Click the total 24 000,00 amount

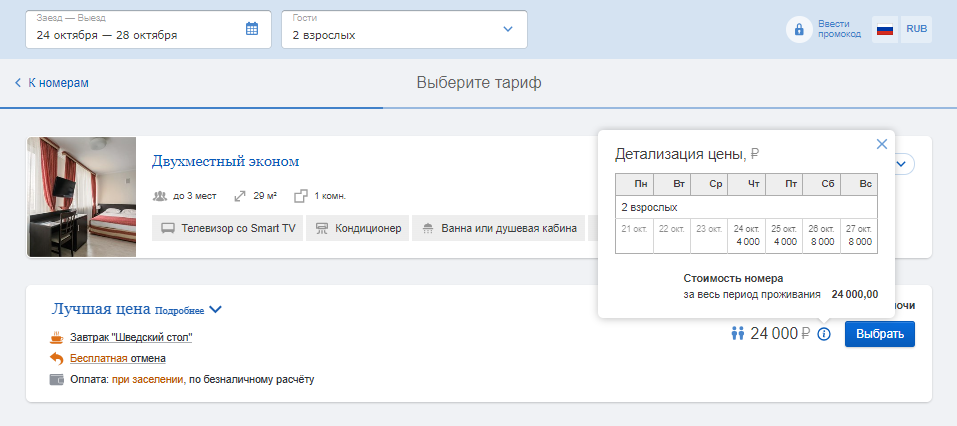click(x=854, y=294)
